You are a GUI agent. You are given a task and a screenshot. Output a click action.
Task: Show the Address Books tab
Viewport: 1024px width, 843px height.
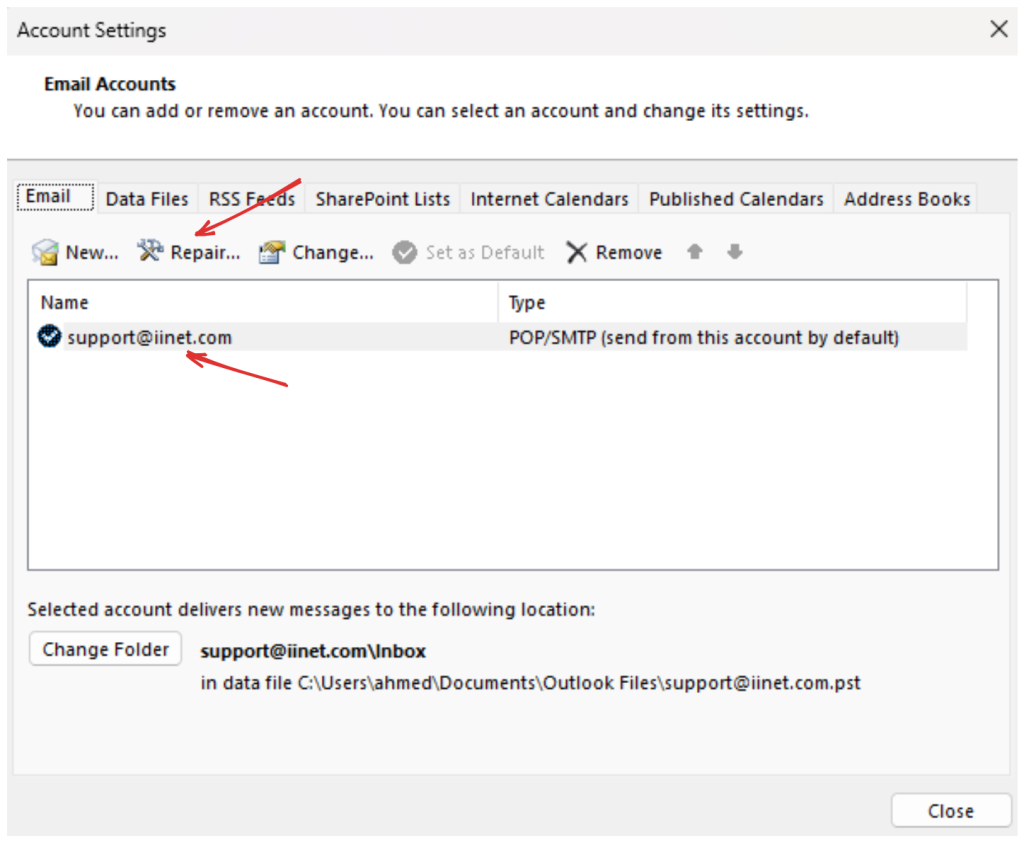(x=907, y=199)
